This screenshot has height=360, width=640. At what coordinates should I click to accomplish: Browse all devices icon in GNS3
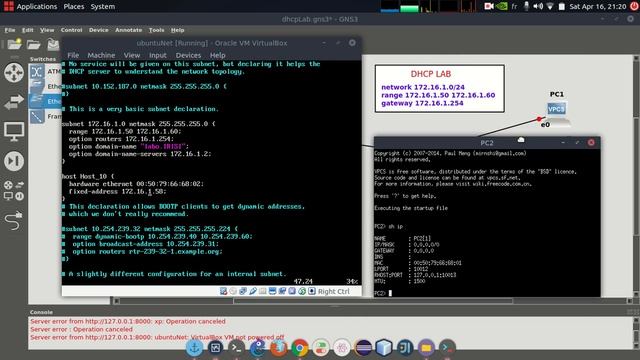click(x=13, y=191)
